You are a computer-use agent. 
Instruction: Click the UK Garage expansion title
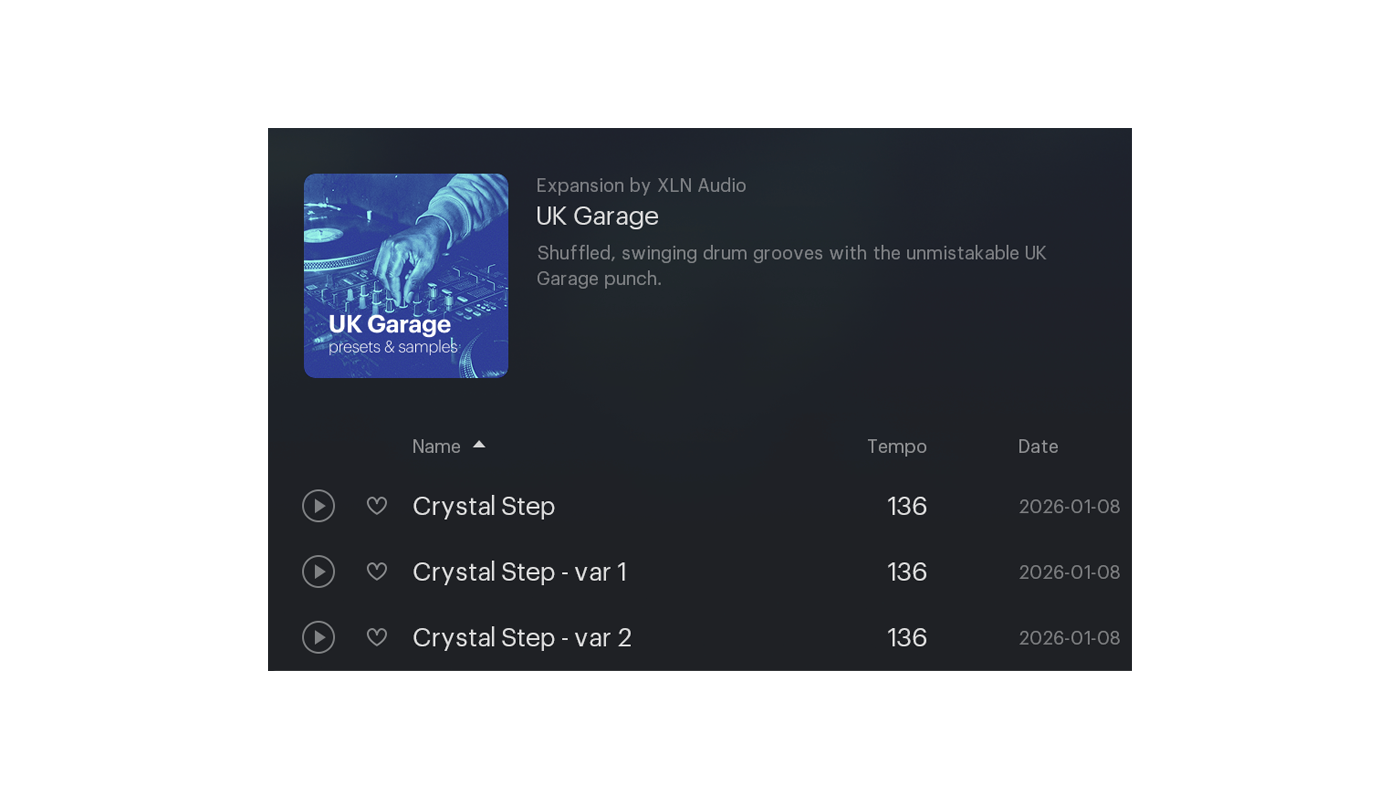pos(597,216)
